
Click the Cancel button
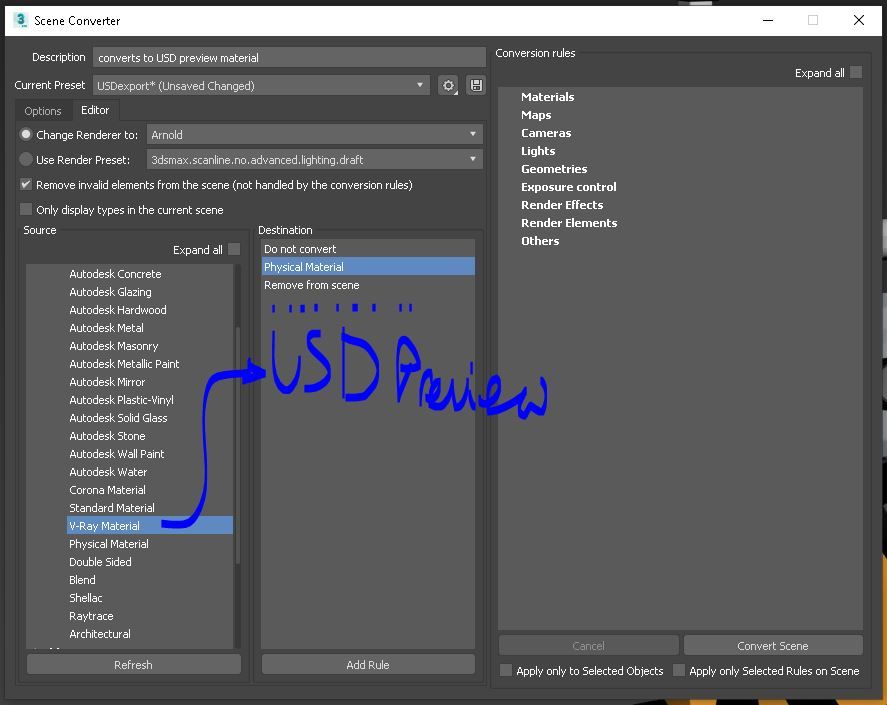coord(588,646)
